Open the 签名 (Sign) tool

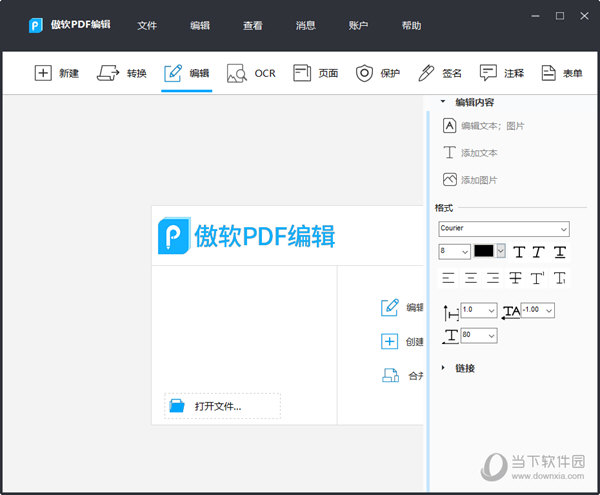(x=440, y=73)
